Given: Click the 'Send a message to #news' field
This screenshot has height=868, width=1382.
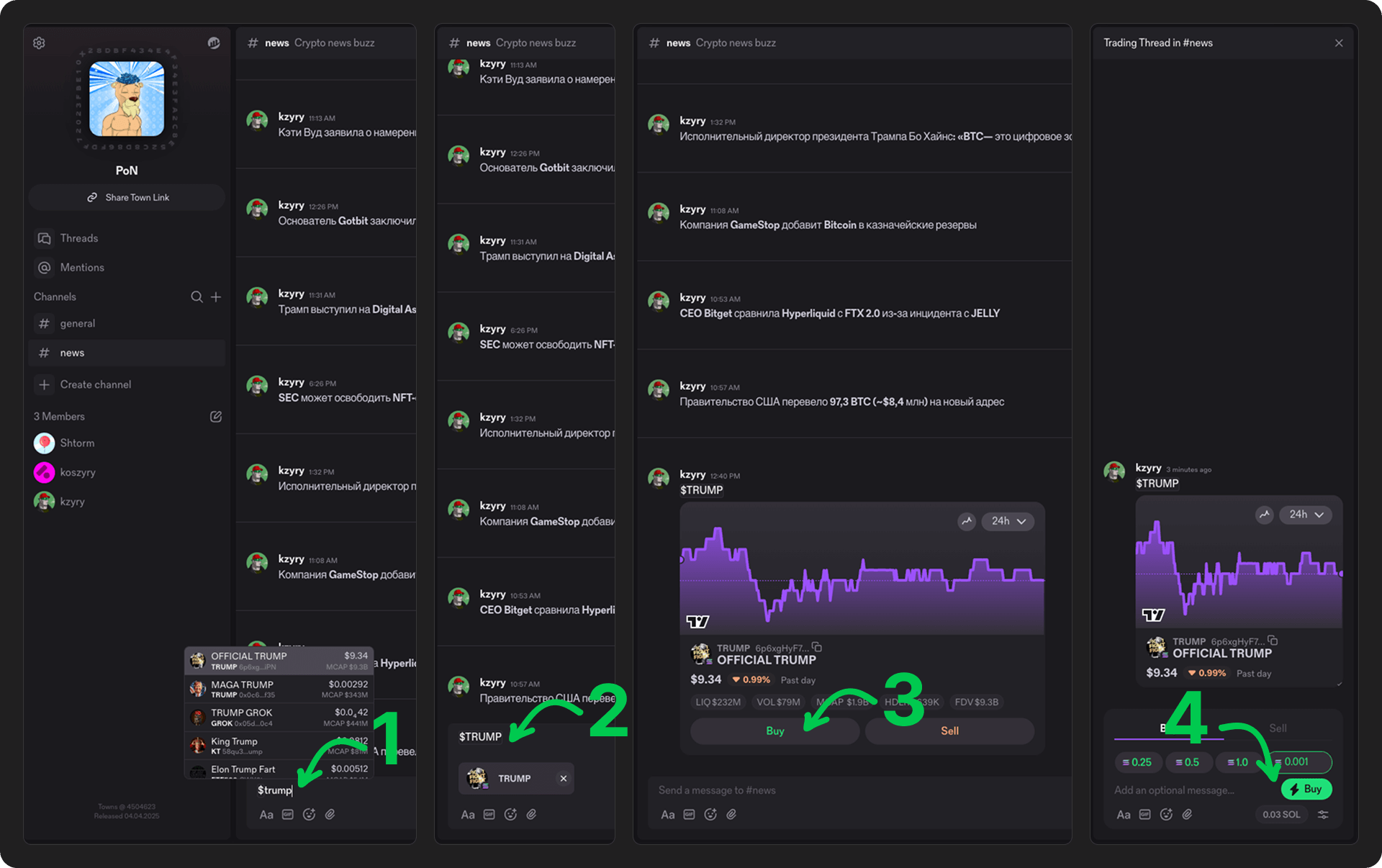Looking at the screenshot, I should 860,790.
